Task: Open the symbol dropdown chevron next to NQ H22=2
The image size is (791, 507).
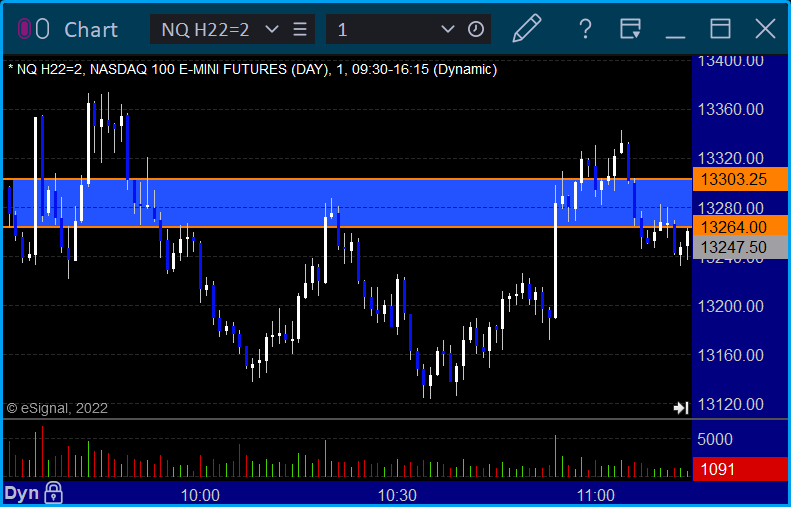Action: point(272,29)
